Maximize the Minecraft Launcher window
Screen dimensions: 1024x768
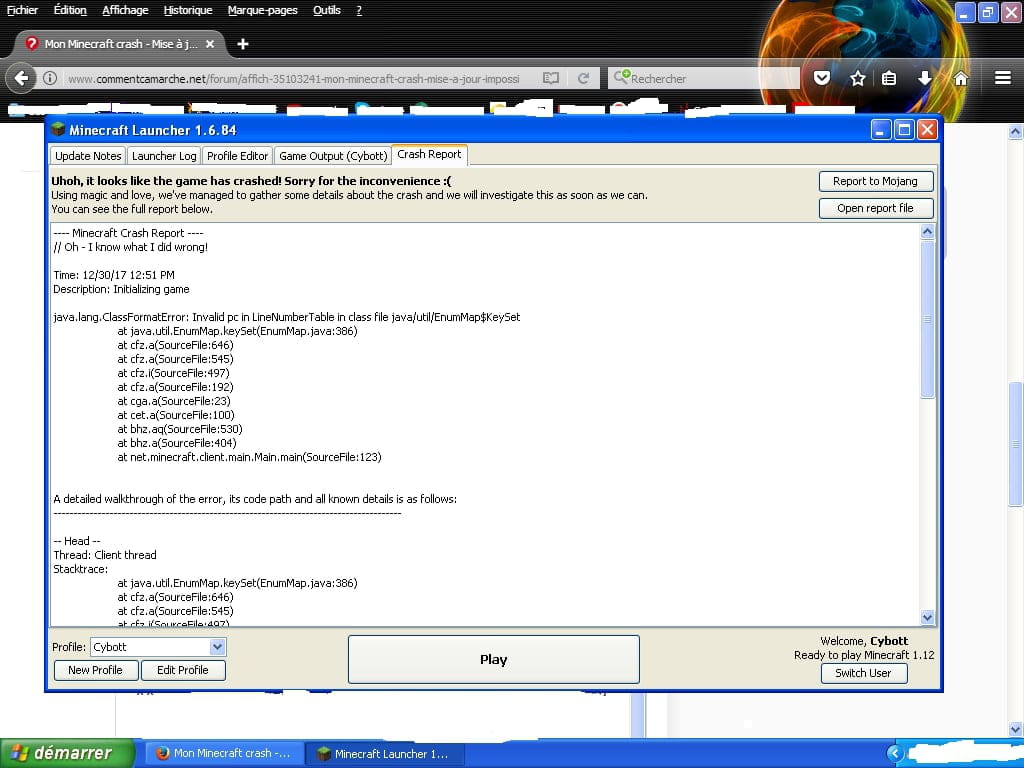[x=904, y=130]
